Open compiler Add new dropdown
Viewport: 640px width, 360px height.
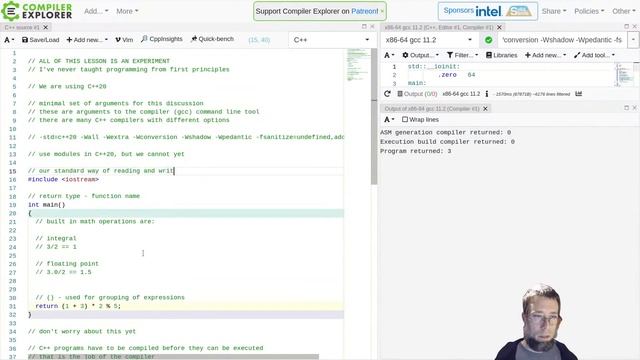pos(545,55)
